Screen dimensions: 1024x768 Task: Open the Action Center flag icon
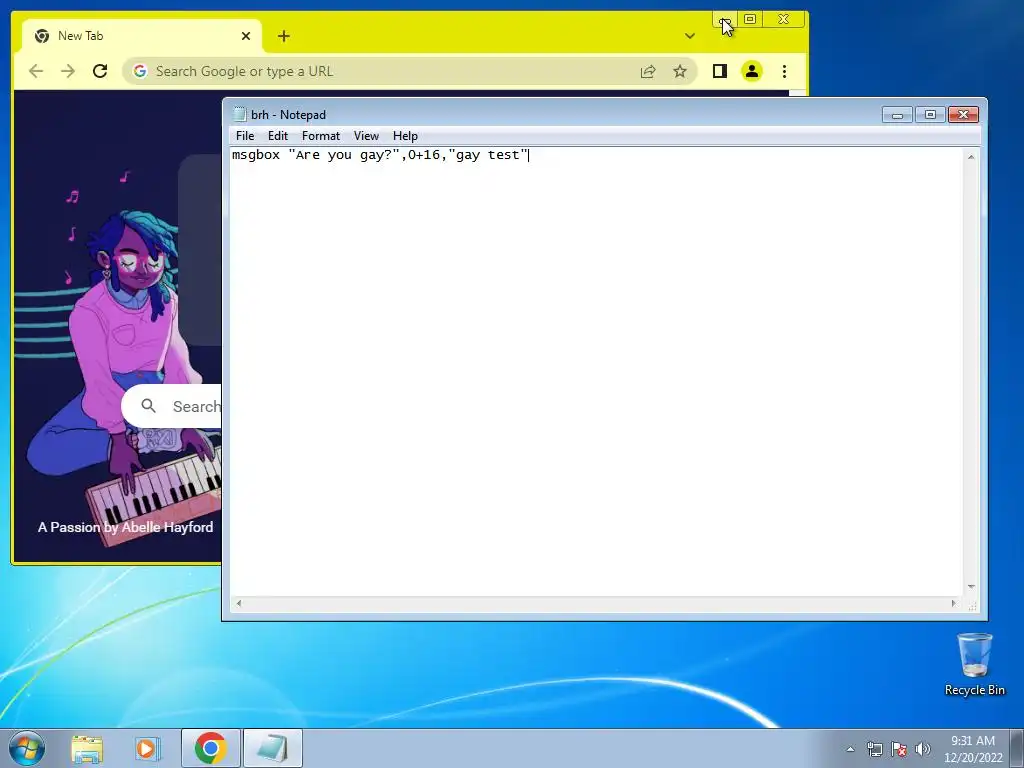click(x=899, y=749)
